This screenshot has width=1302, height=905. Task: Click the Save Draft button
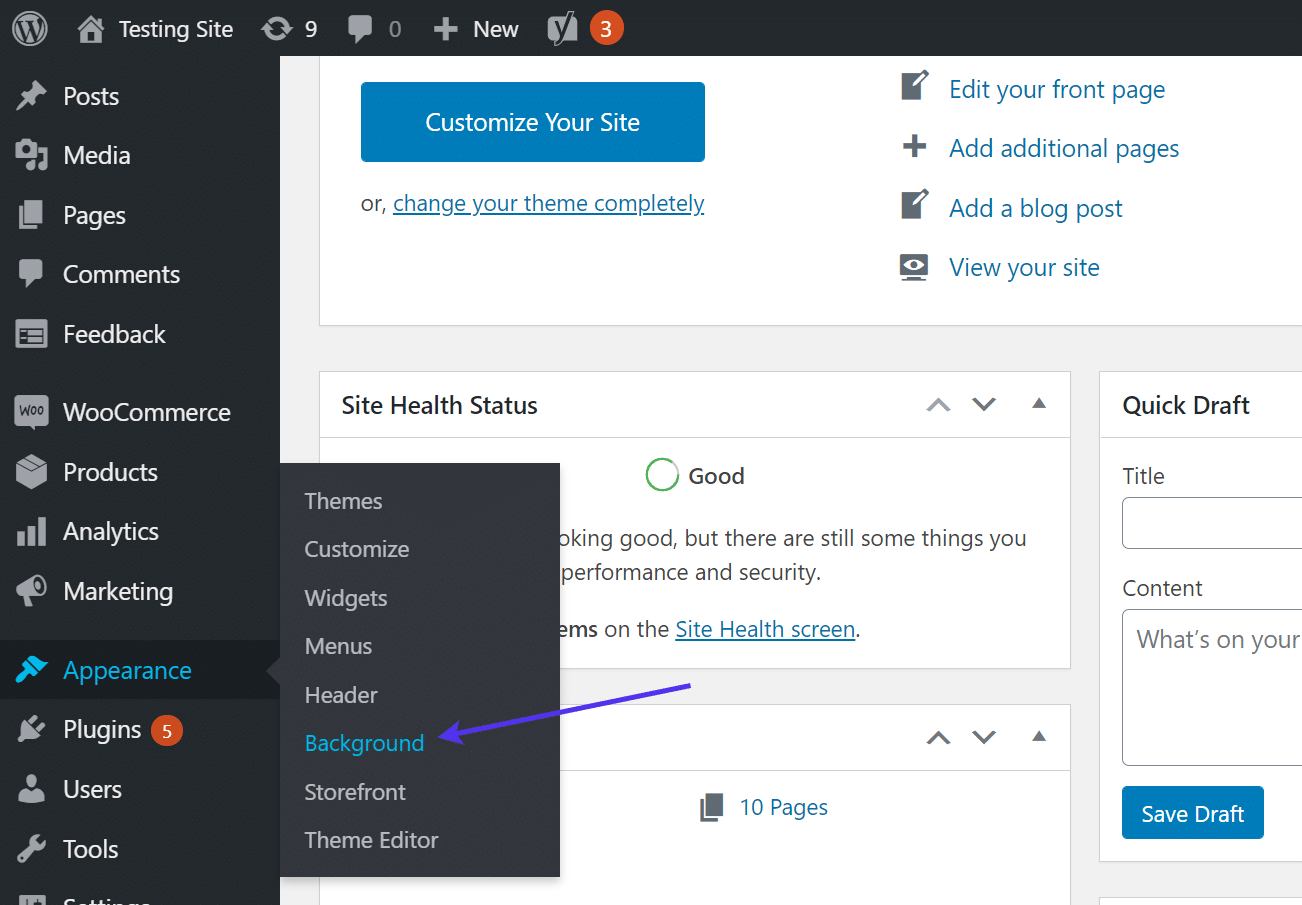click(1192, 813)
